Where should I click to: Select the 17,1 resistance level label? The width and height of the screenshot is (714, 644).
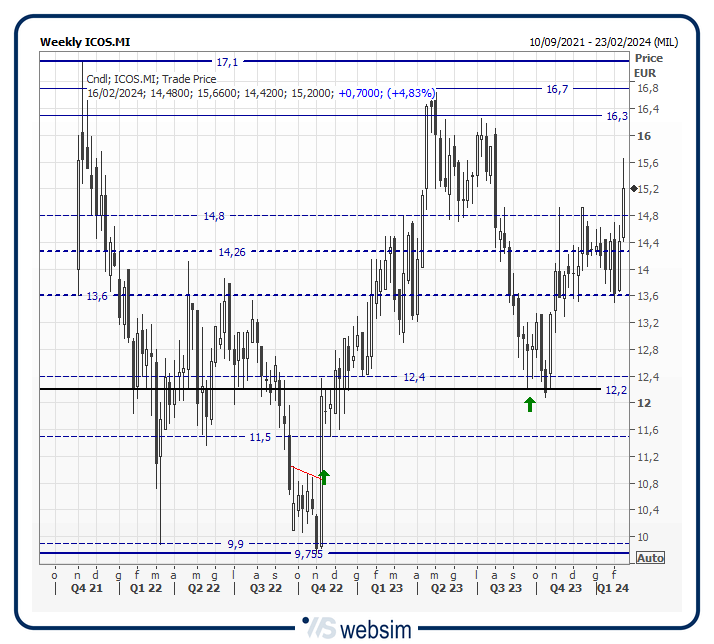click(227, 62)
